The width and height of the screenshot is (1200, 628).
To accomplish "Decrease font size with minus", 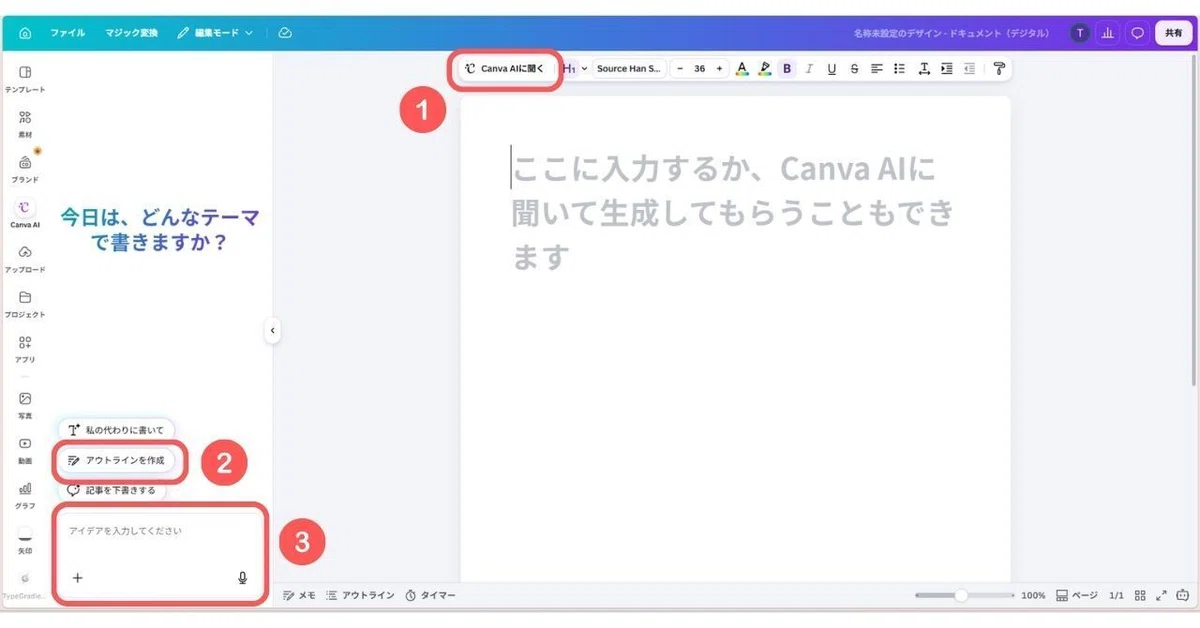I will 680,69.
